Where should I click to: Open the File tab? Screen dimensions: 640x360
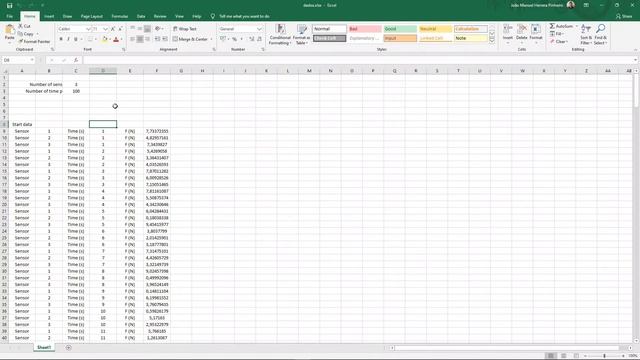click(10, 16)
